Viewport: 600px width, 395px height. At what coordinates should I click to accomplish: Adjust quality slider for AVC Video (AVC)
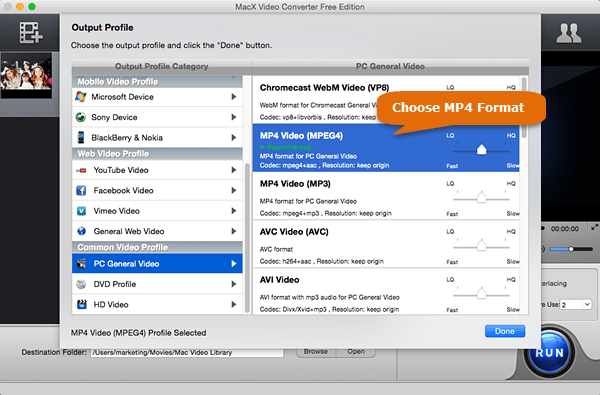(481, 246)
